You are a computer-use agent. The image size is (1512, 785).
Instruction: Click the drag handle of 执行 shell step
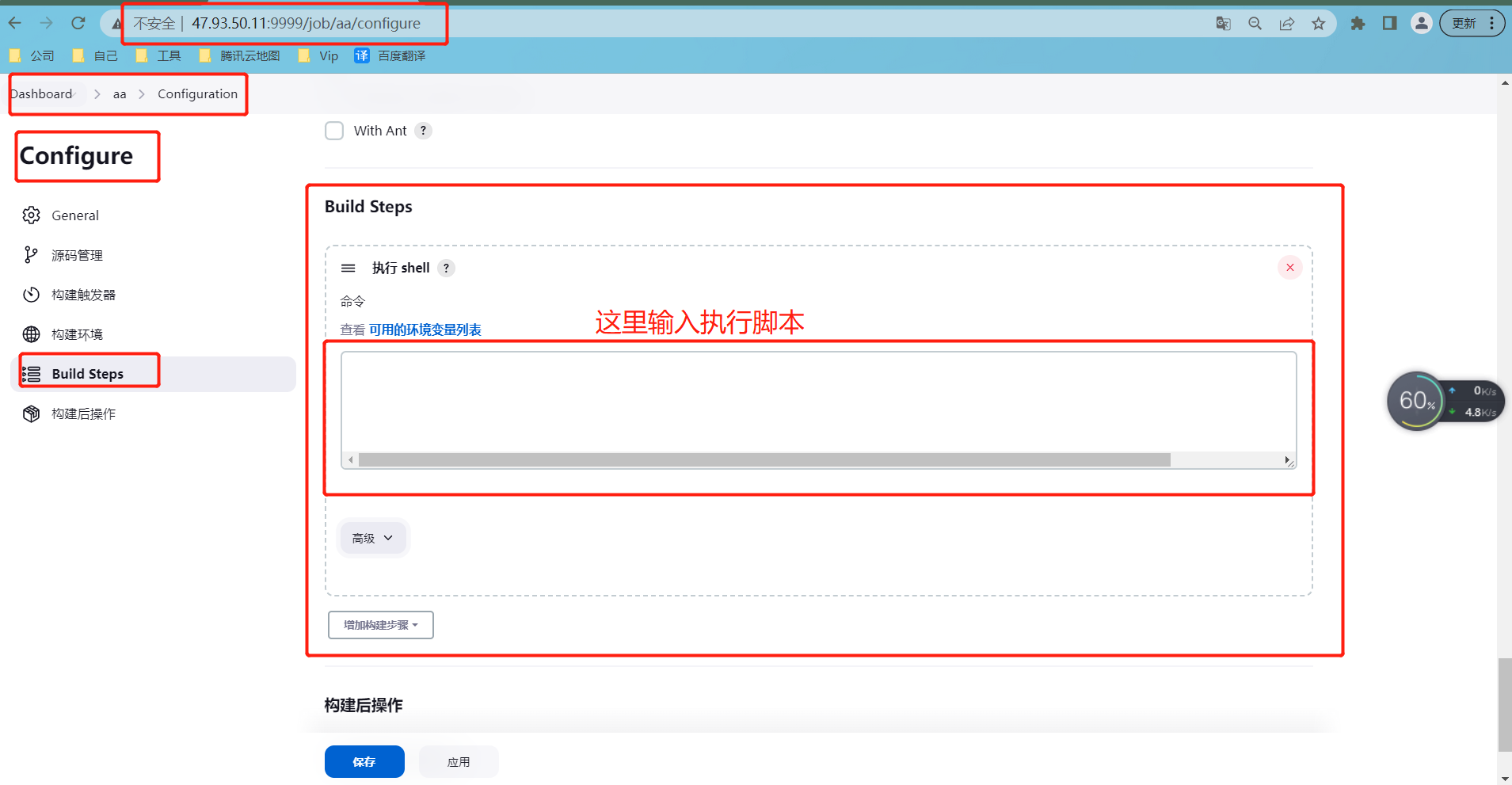(348, 268)
